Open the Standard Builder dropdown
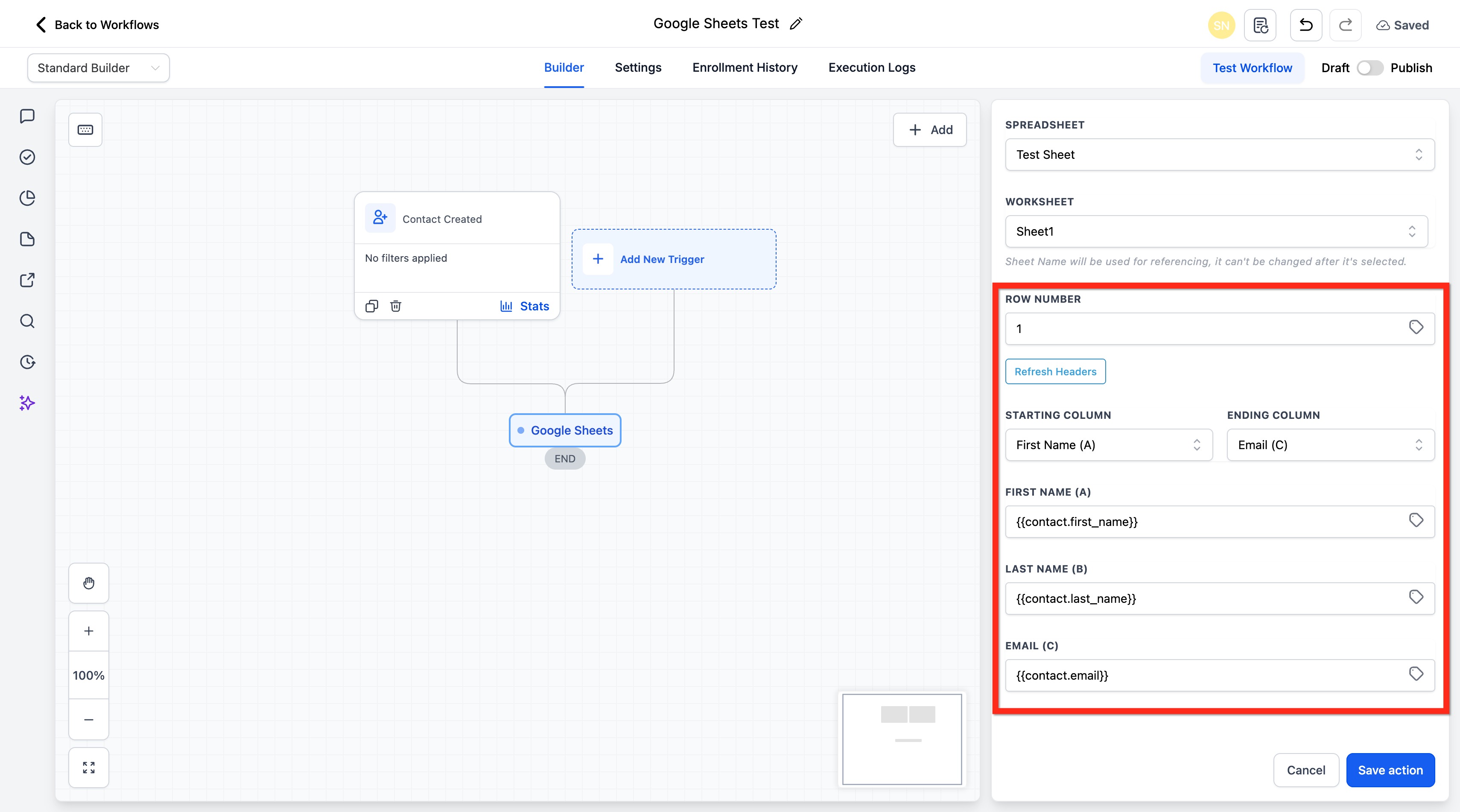 point(98,68)
